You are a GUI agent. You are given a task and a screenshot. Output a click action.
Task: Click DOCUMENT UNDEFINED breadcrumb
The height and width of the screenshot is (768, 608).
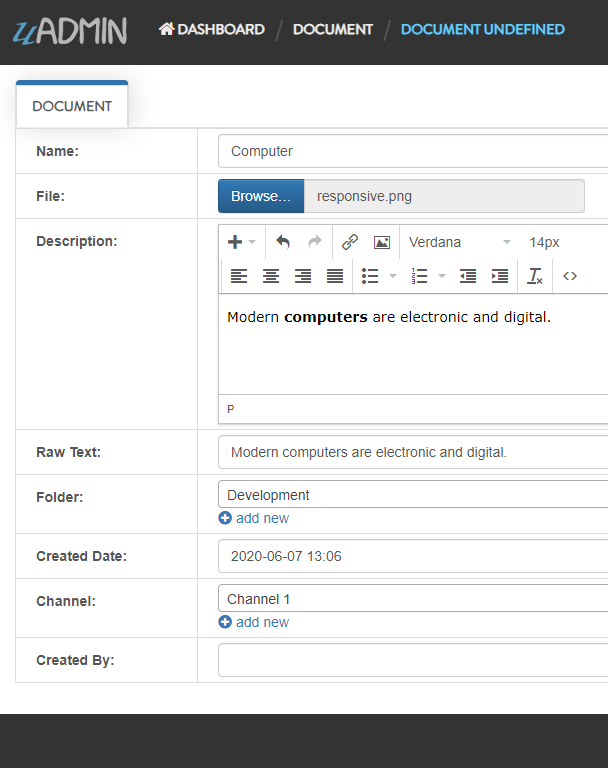[483, 29]
